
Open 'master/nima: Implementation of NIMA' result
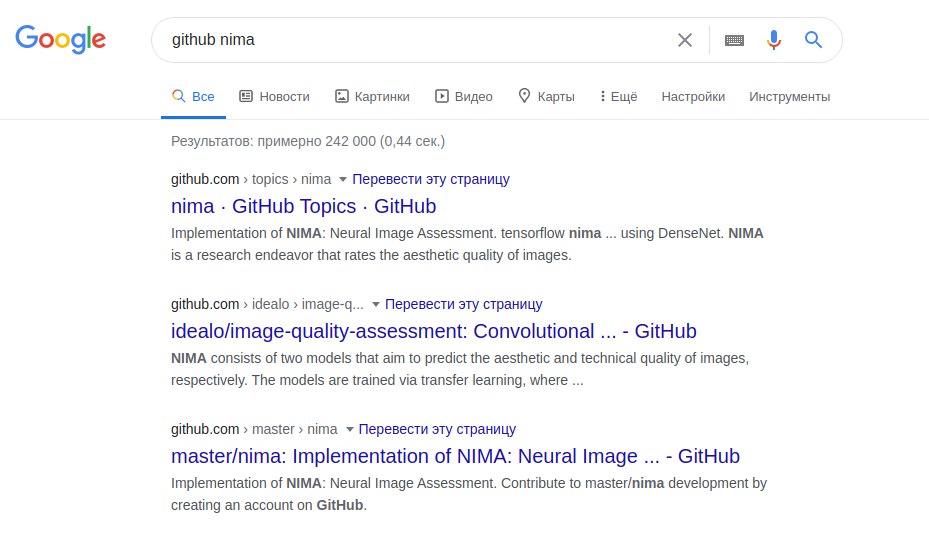(455, 456)
